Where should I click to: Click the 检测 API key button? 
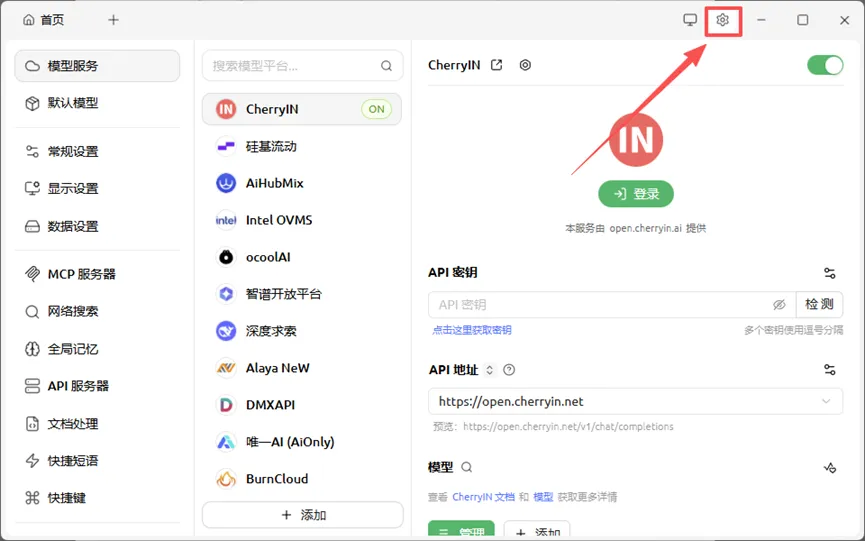pyautogui.click(x=819, y=304)
